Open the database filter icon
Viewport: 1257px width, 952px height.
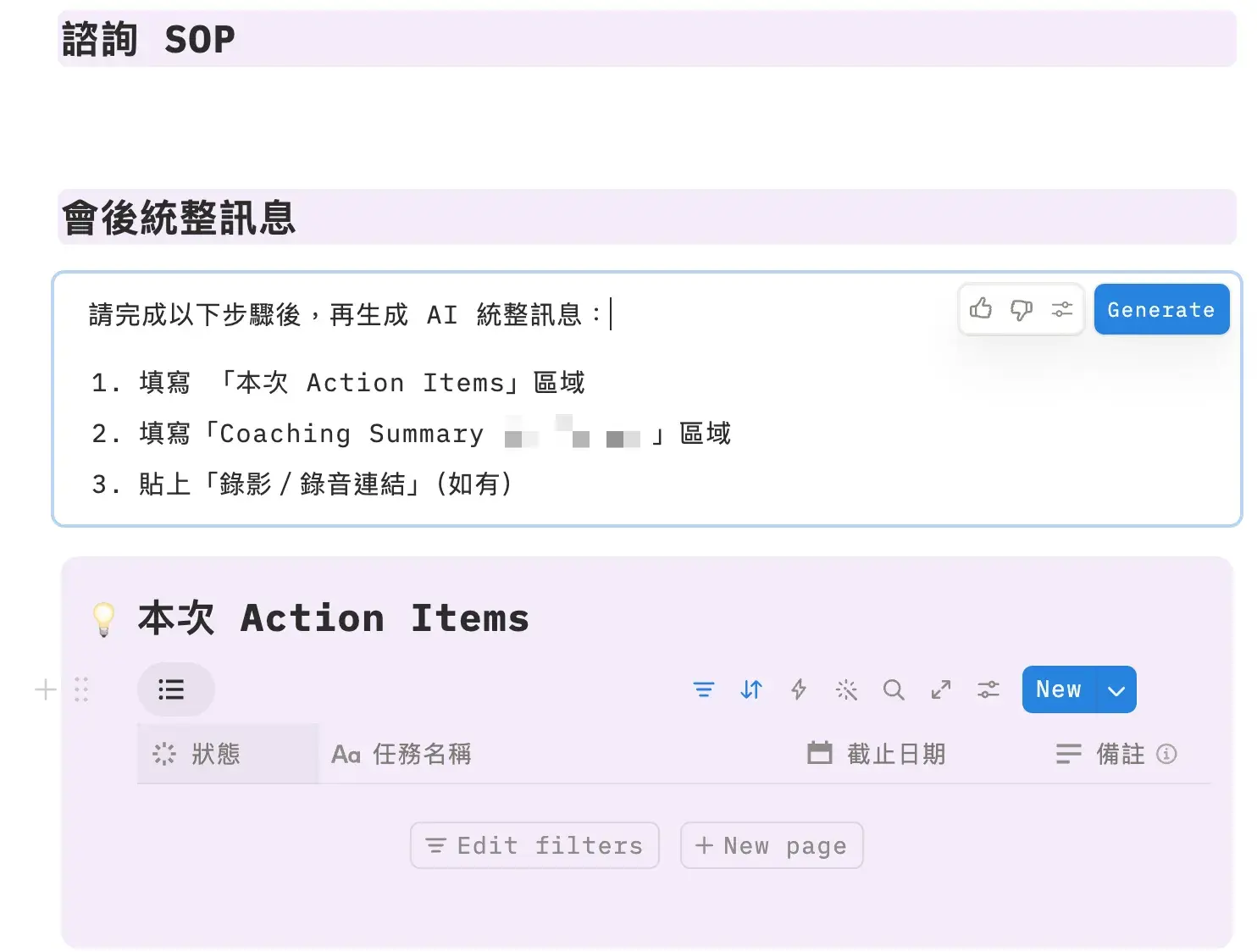(x=704, y=689)
